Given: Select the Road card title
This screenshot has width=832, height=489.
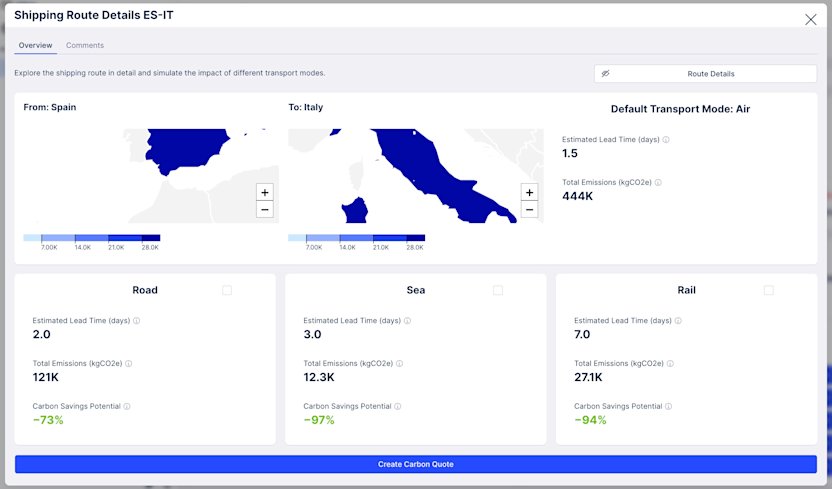Looking at the screenshot, I should pyautogui.click(x=145, y=290).
